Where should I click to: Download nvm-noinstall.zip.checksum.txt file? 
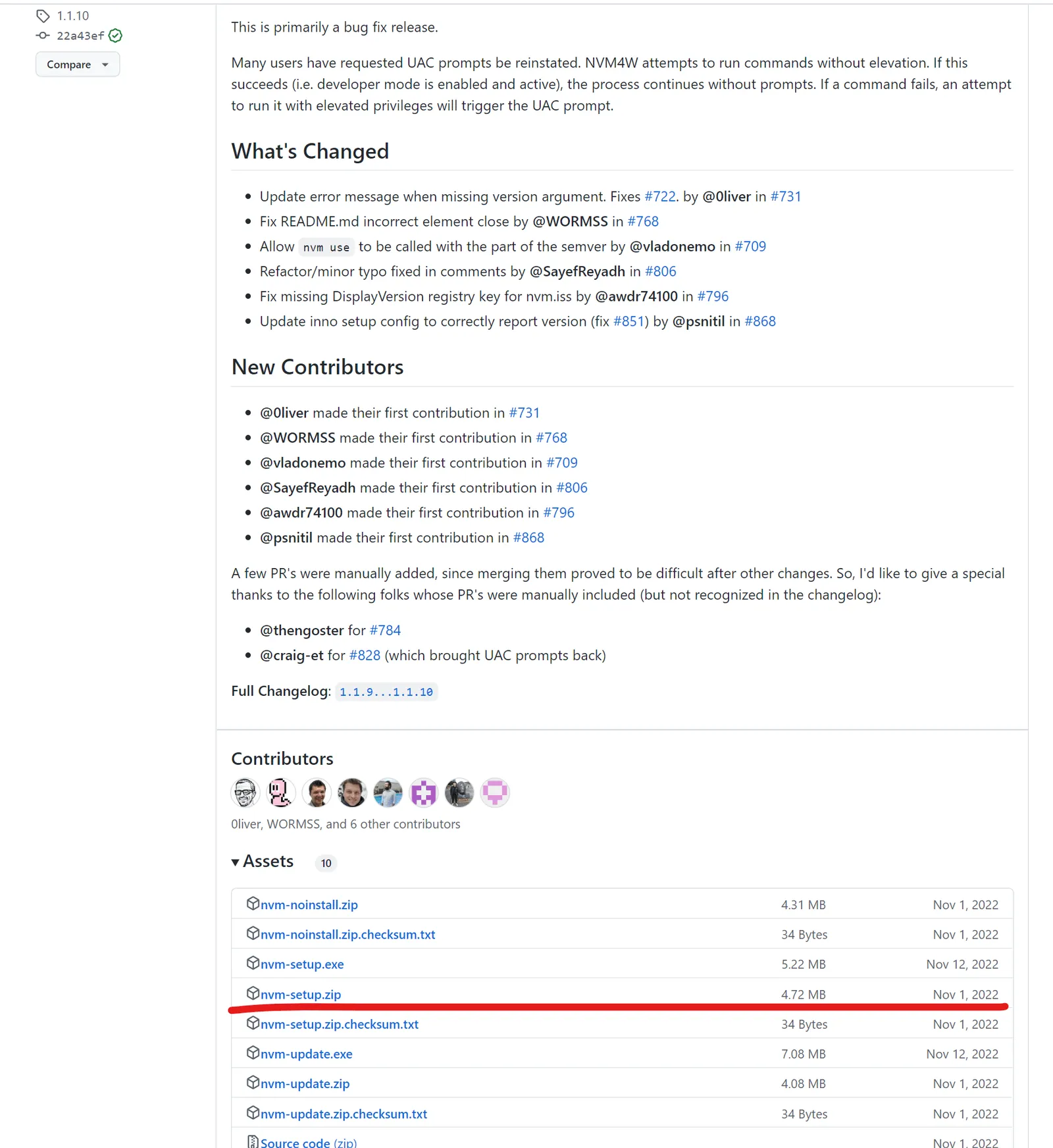[x=347, y=935]
